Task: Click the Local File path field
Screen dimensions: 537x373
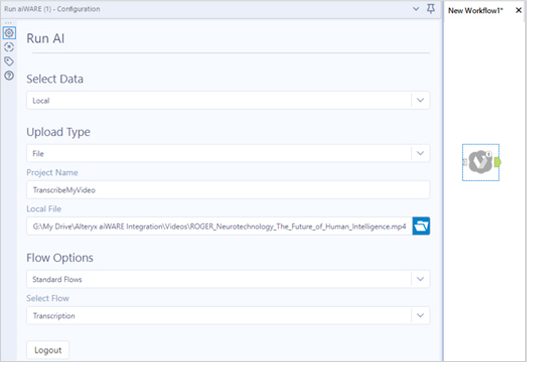Action: [x=219, y=226]
